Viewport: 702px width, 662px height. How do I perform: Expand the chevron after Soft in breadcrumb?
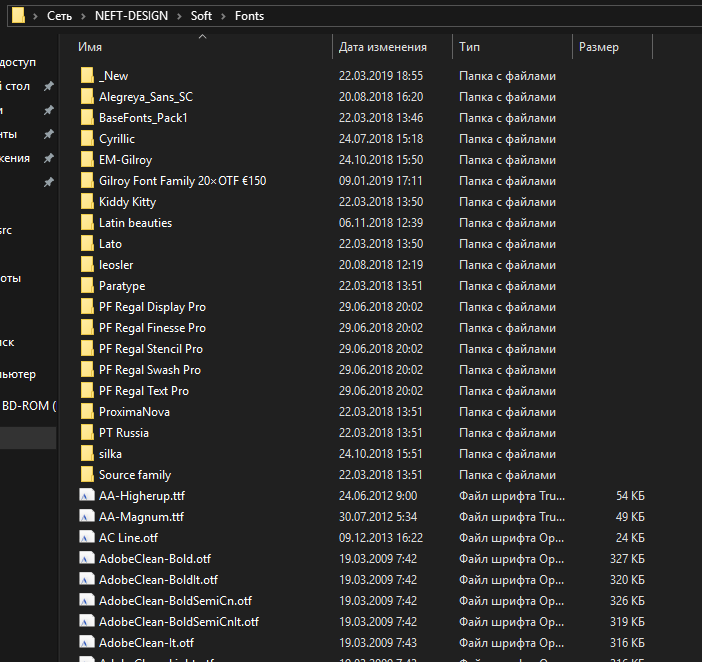[x=225, y=16]
